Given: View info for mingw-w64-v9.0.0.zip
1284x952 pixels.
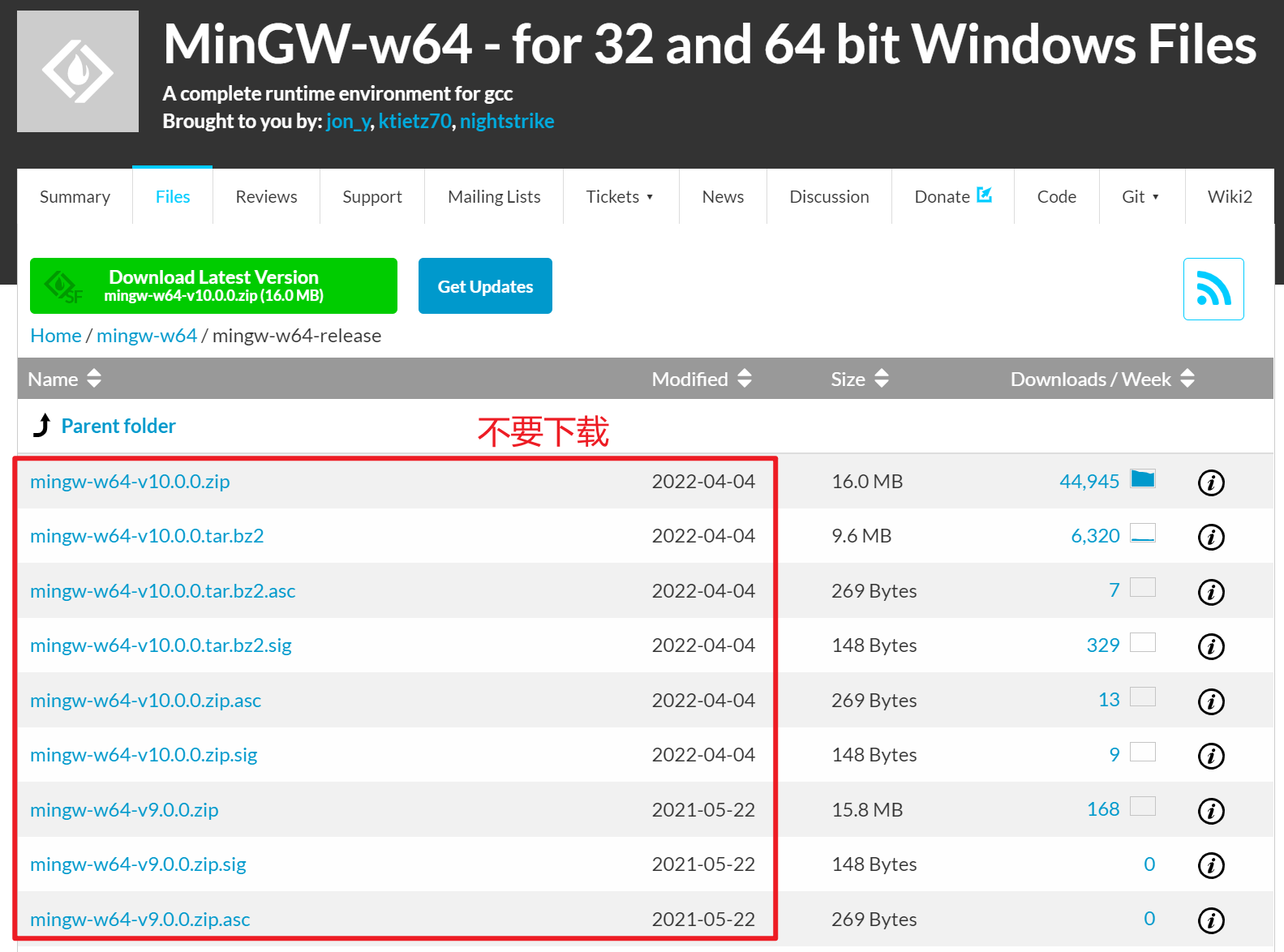Looking at the screenshot, I should pos(1211,811).
